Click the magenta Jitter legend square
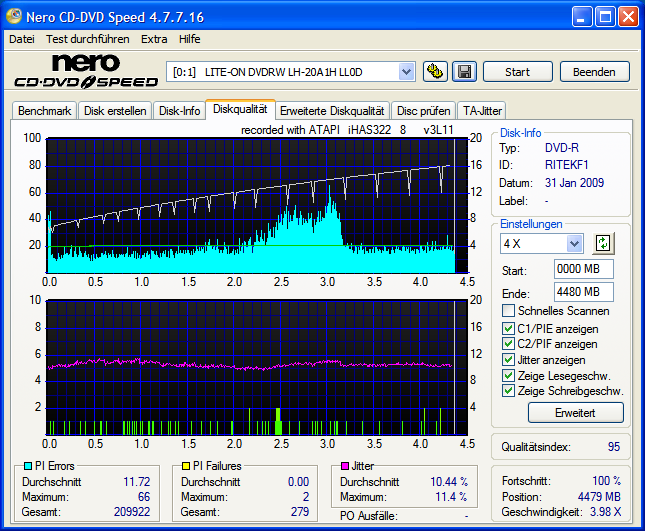 click(x=345, y=466)
